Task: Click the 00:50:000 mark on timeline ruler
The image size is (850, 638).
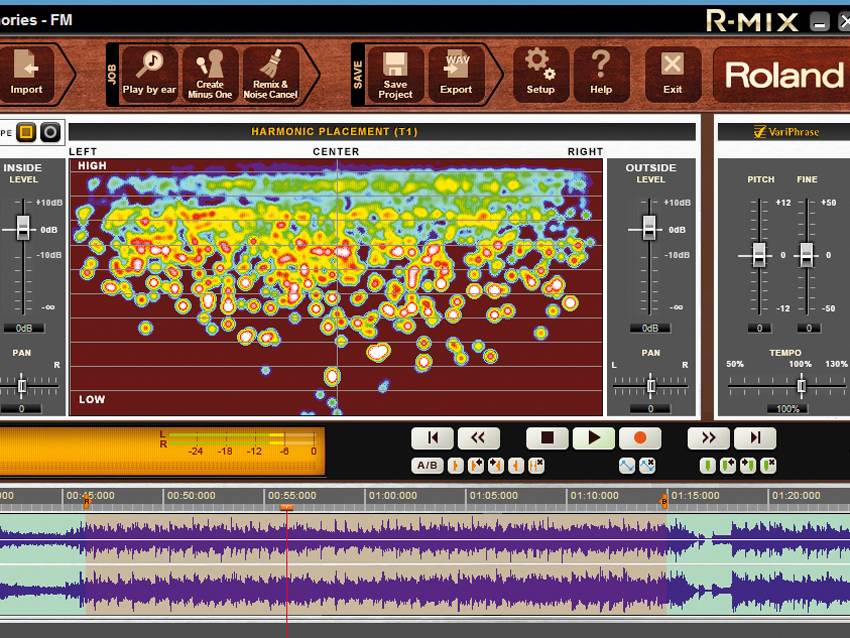Action: tap(191, 495)
